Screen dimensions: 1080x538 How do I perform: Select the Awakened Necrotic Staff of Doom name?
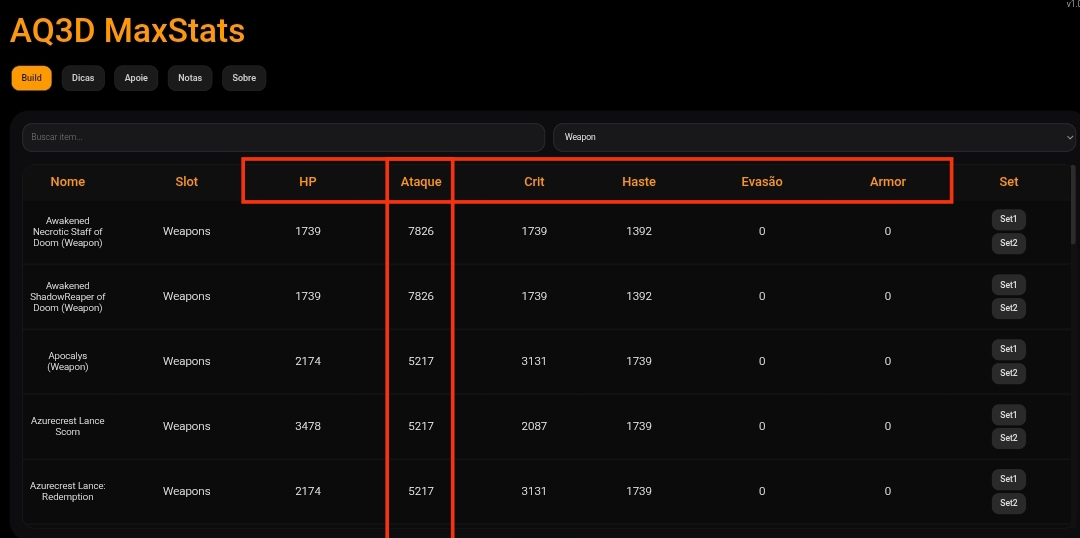click(68, 231)
